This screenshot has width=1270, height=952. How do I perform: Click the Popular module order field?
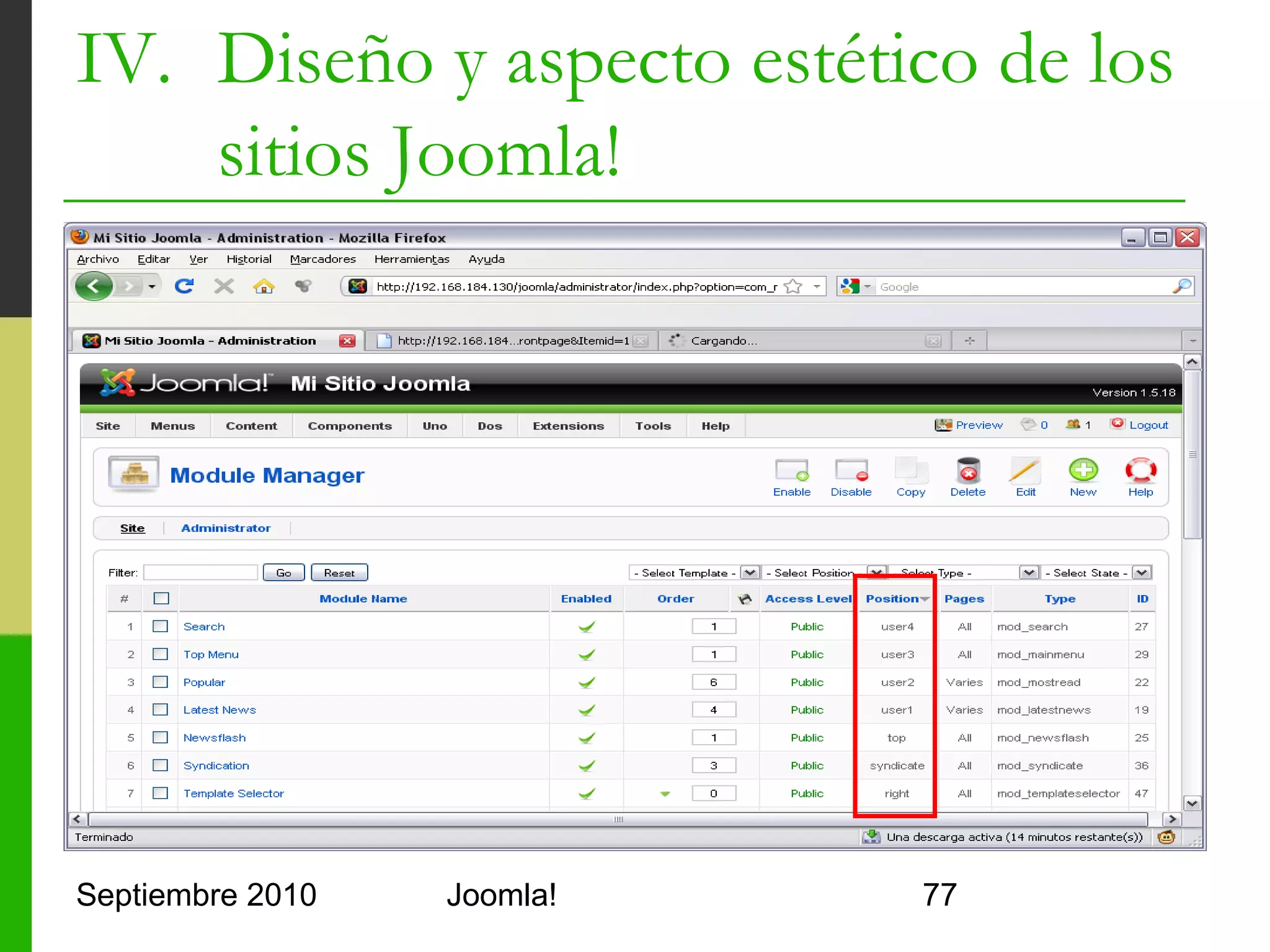click(714, 682)
